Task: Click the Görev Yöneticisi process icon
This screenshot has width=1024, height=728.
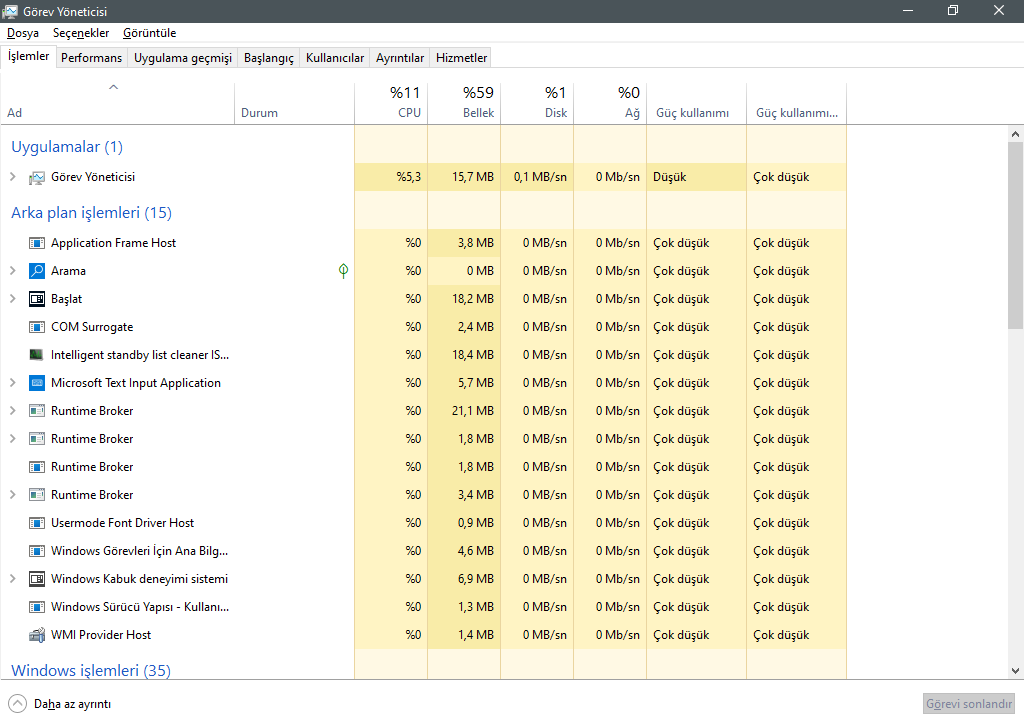Action: tap(37, 177)
